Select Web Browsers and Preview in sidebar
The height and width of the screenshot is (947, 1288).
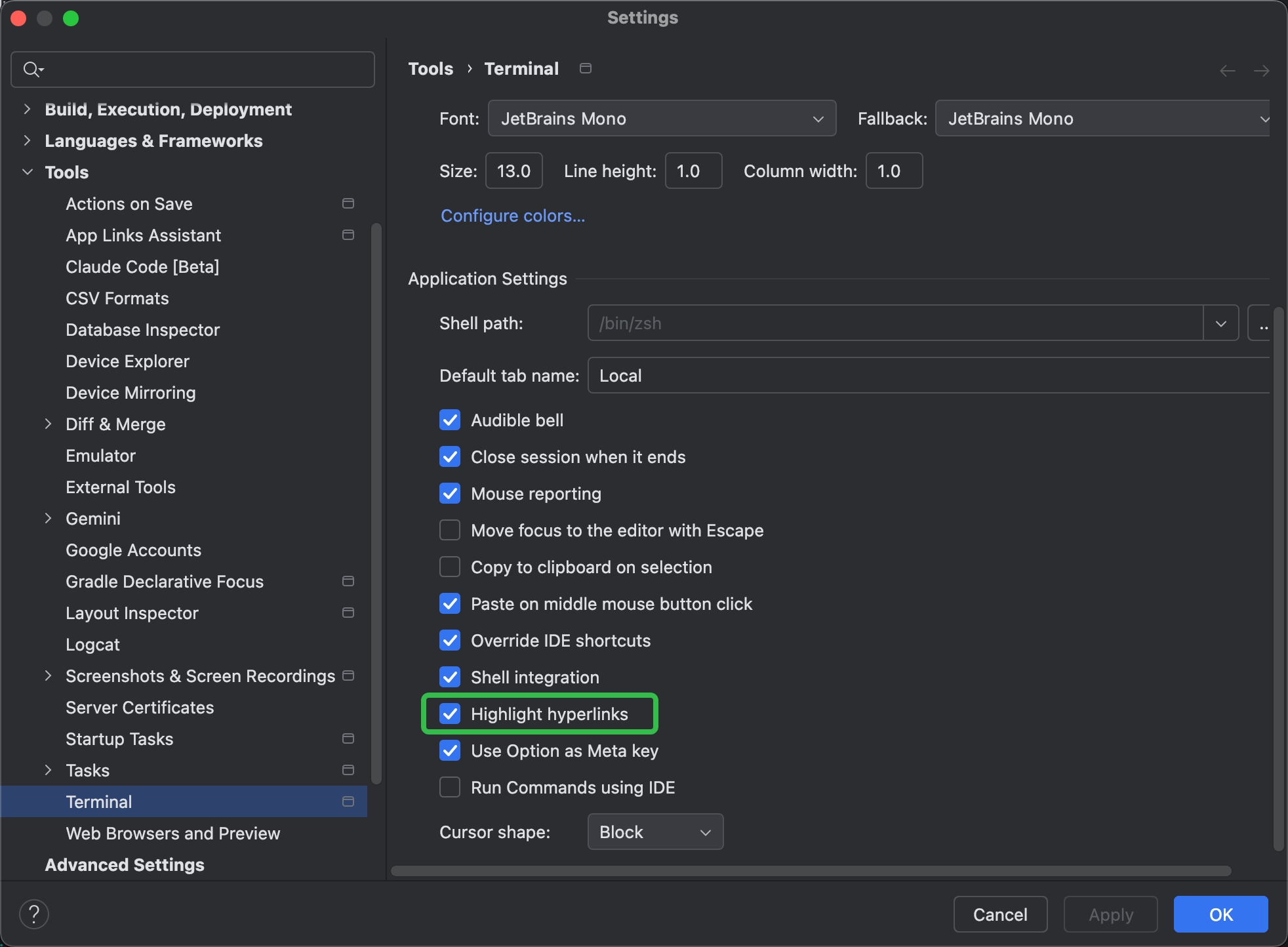(x=172, y=834)
